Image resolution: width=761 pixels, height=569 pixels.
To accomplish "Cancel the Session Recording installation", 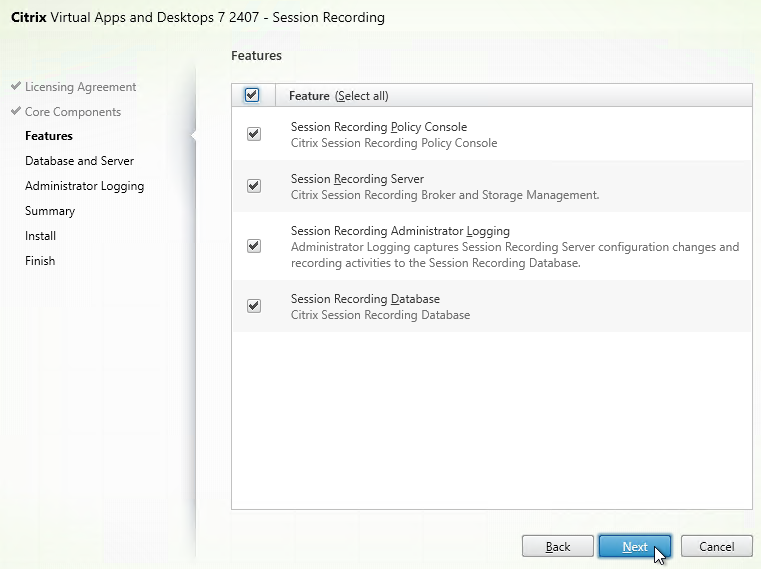I will pyautogui.click(x=716, y=547).
